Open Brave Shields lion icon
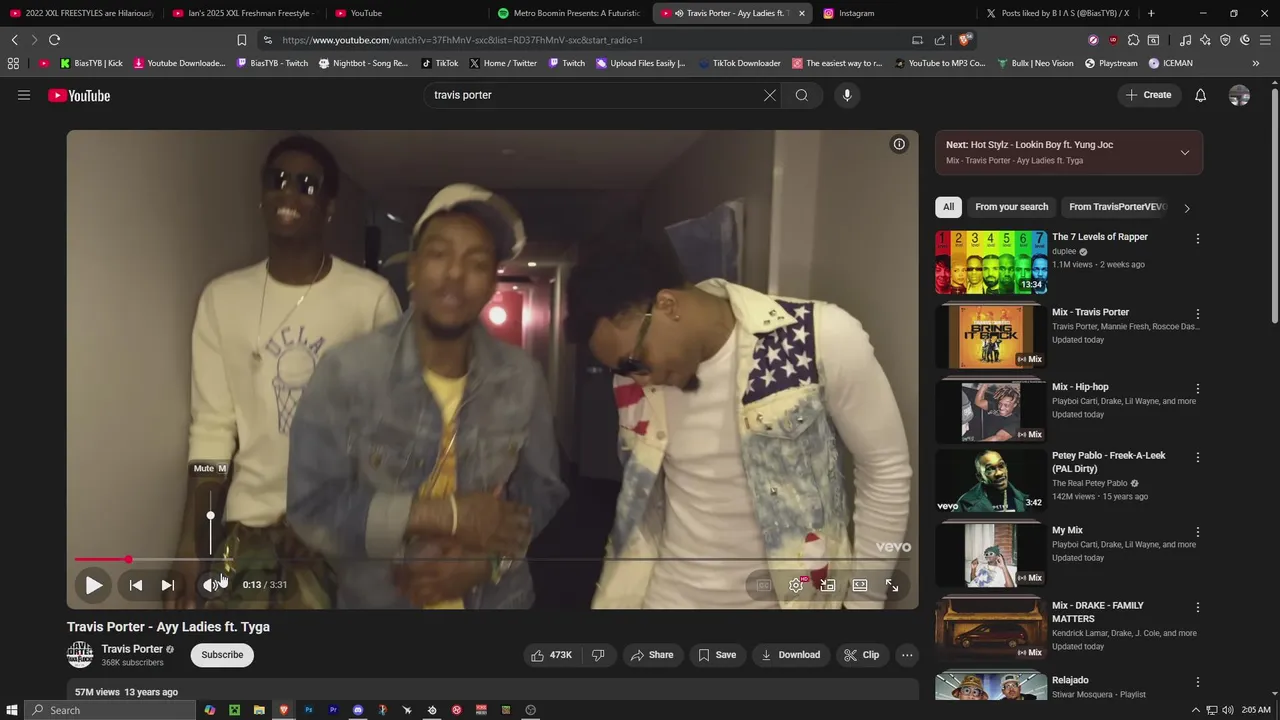The width and height of the screenshot is (1280, 720). click(965, 40)
